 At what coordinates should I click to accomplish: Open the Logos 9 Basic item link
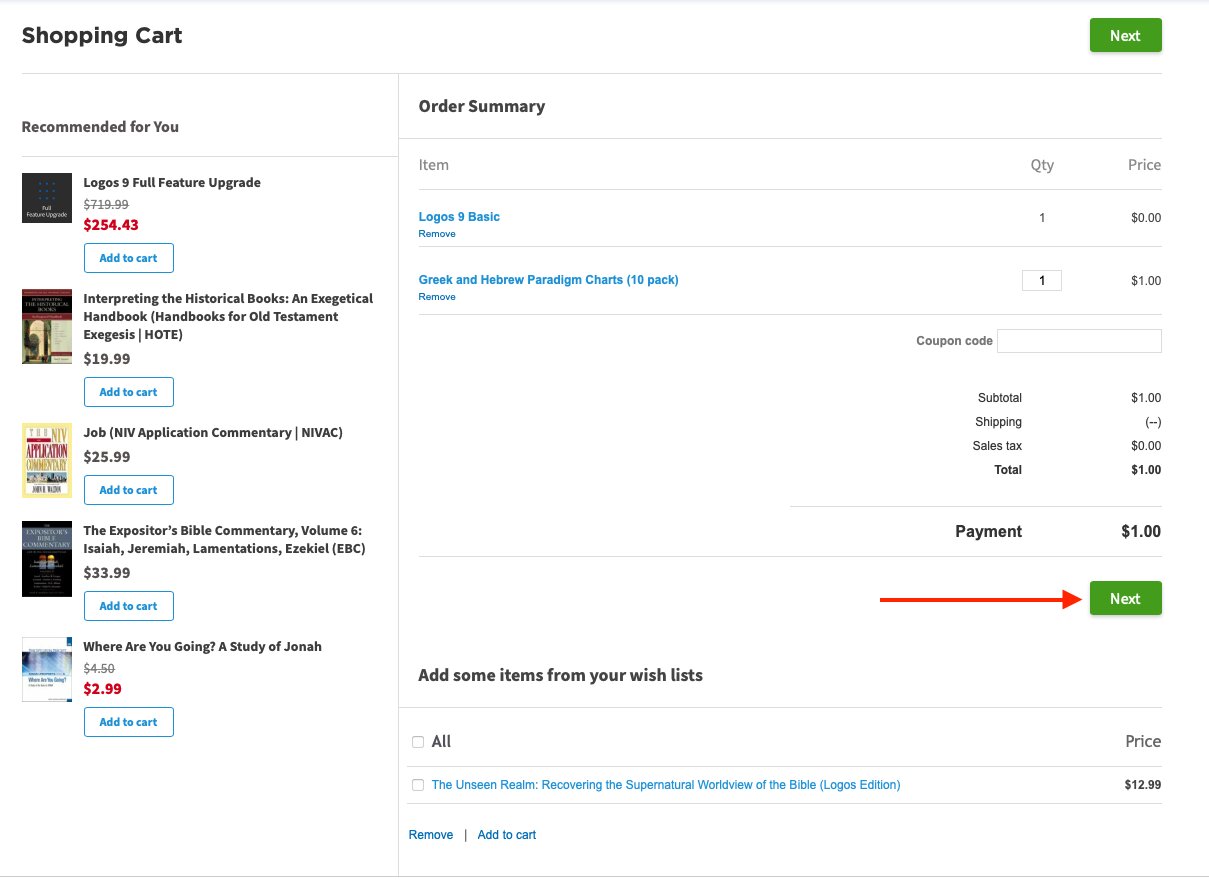(459, 217)
